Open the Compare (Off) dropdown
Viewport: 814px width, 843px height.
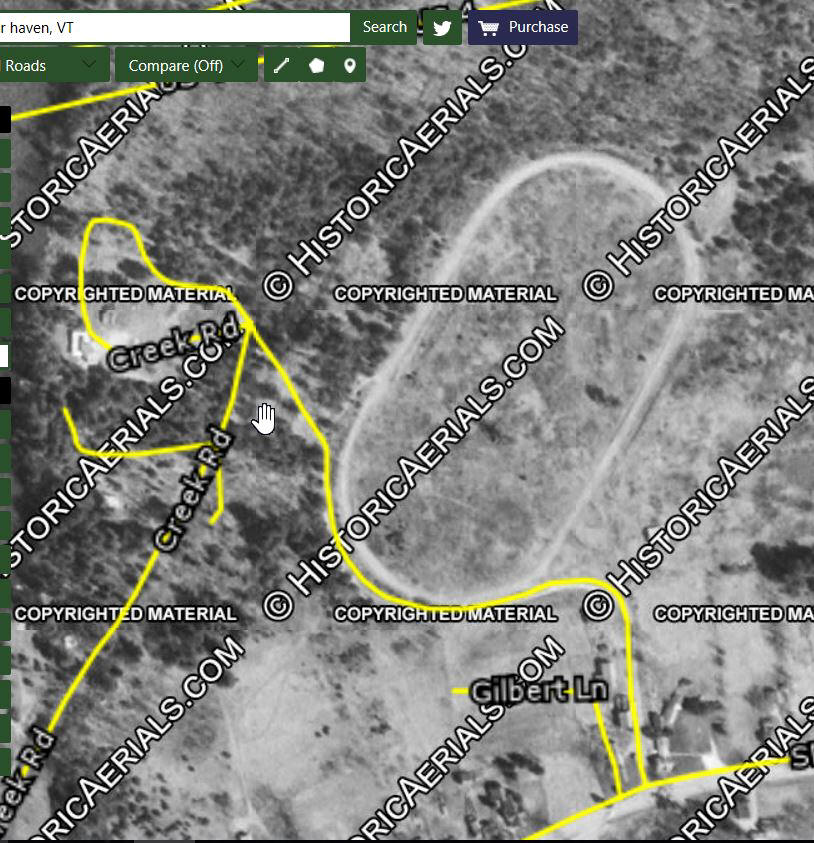pyautogui.click(x=186, y=66)
